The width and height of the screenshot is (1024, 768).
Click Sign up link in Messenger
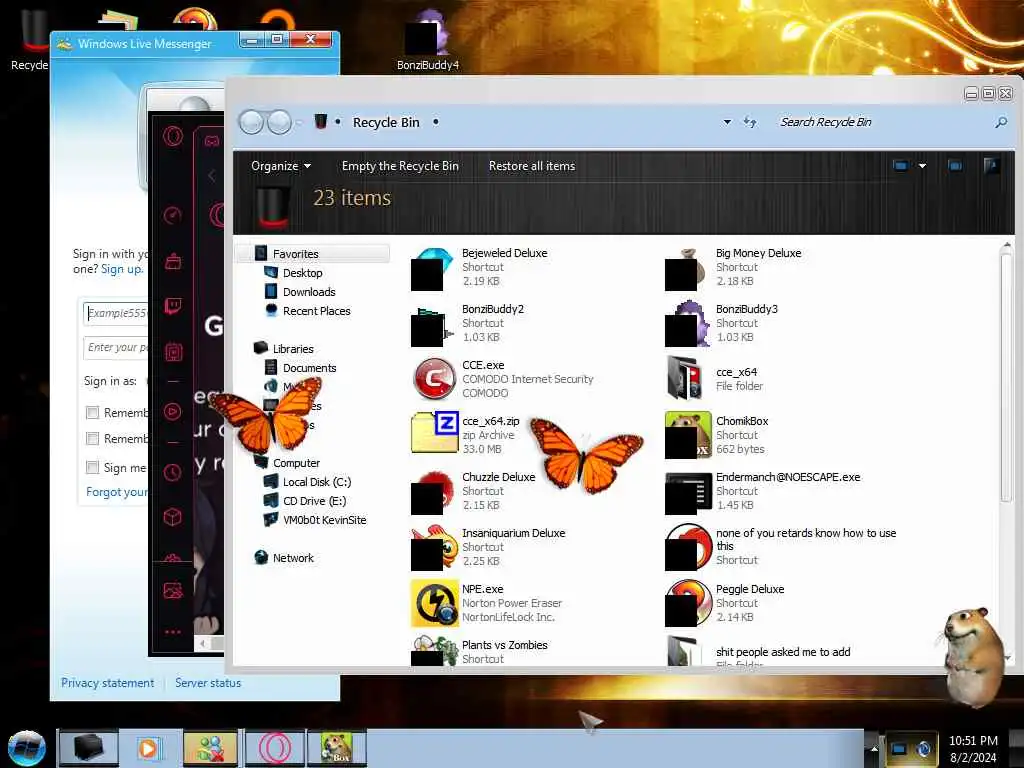click(x=121, y=268)
